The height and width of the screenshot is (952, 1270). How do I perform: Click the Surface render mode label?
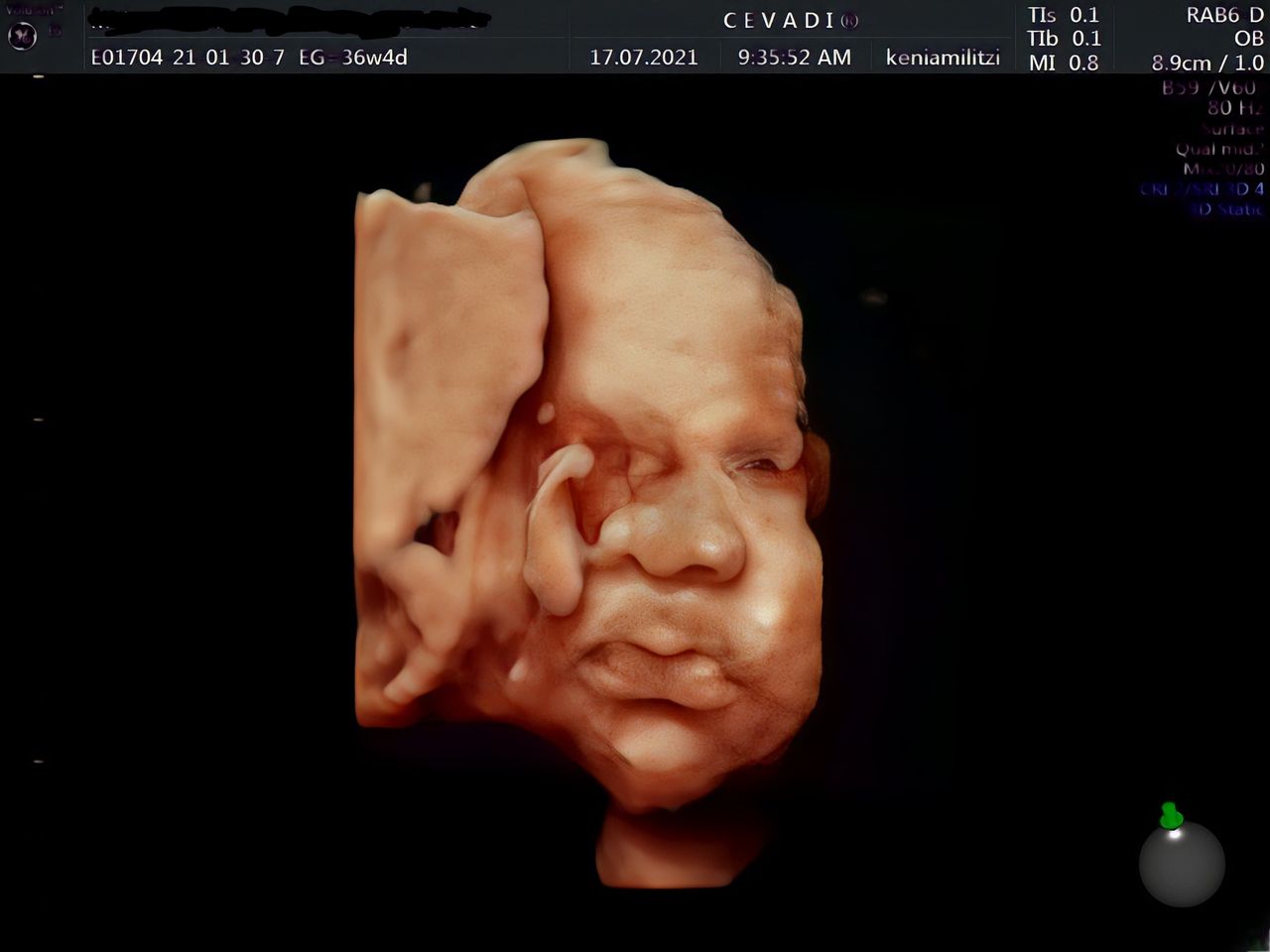(1232, 129)
